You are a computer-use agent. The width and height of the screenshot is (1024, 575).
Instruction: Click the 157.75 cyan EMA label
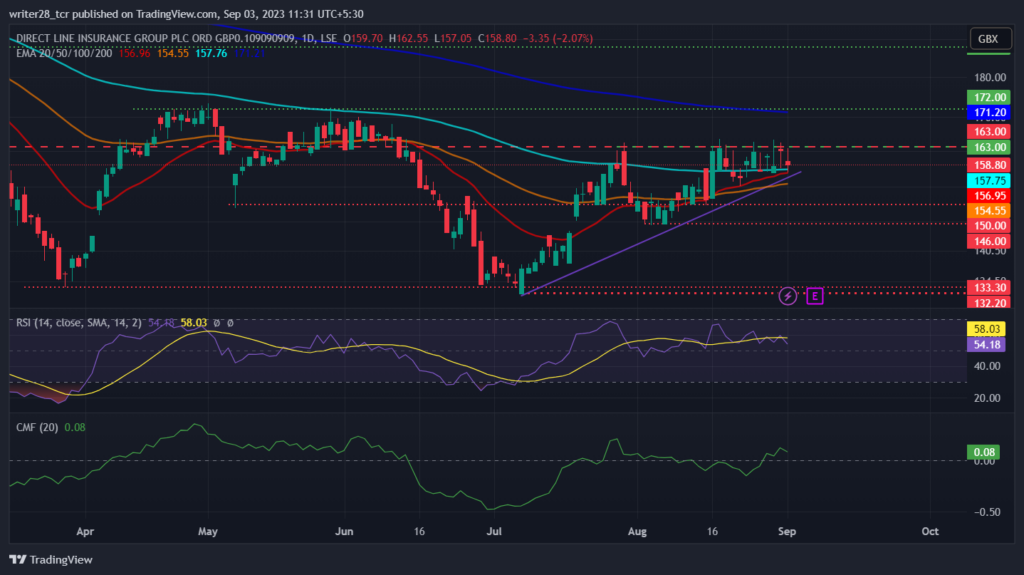(x=989, y=181)
